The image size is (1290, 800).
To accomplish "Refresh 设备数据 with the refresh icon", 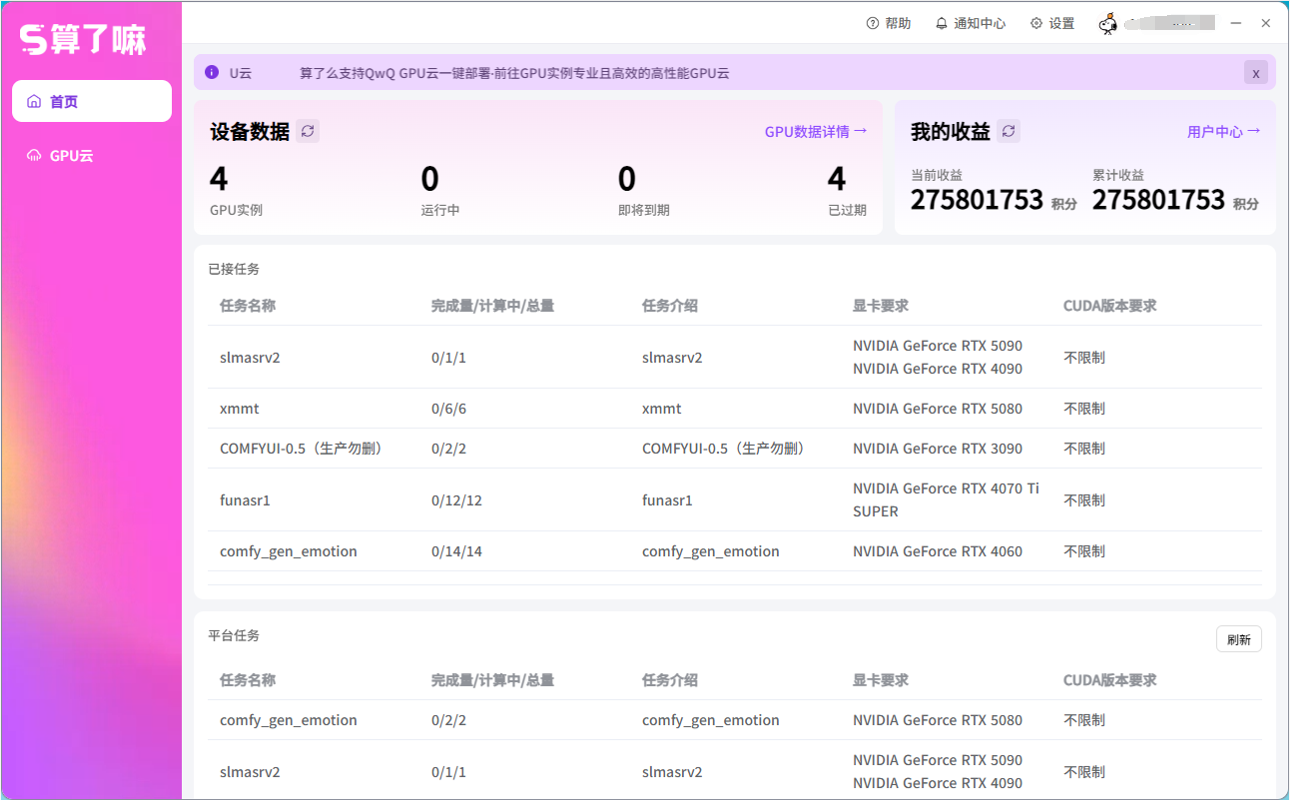I will coord(307,131).
